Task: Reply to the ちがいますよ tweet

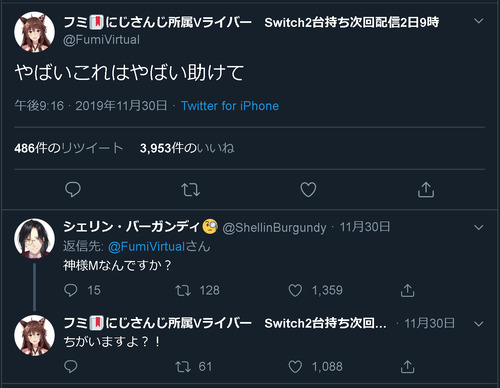Action: [x=70, y=367]
